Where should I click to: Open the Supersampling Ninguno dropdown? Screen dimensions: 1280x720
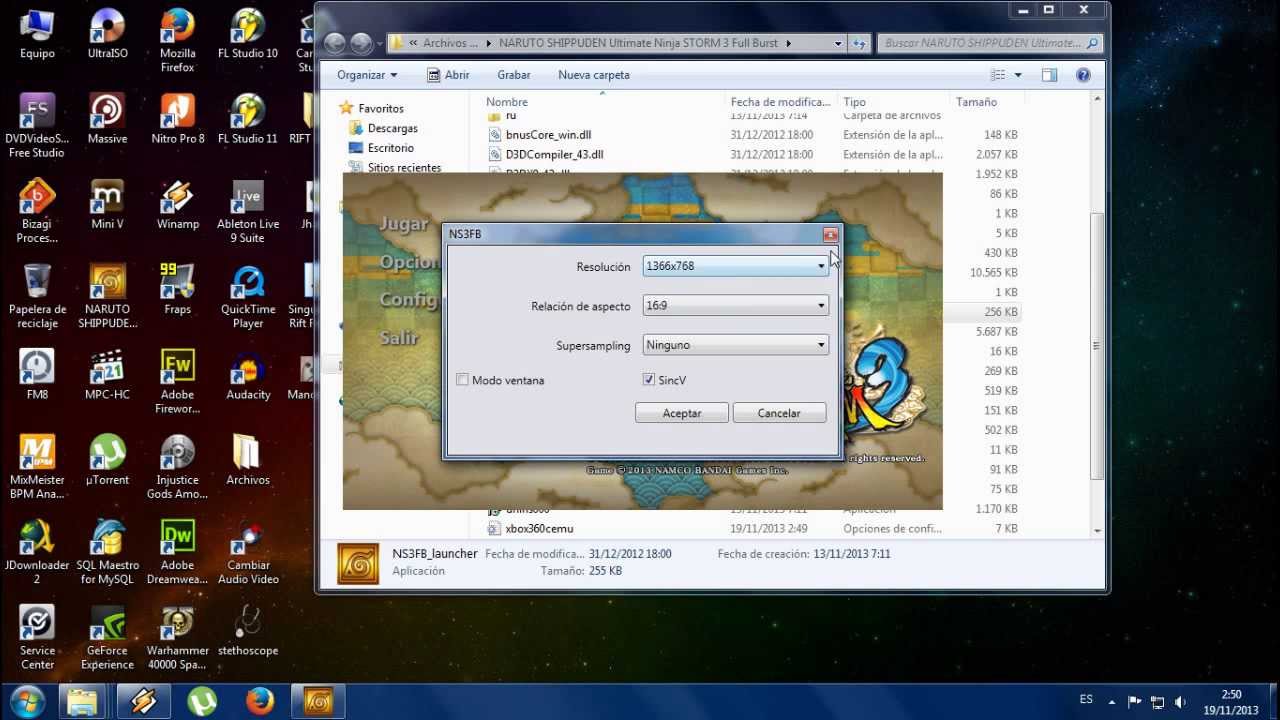(x=736, y=345)
